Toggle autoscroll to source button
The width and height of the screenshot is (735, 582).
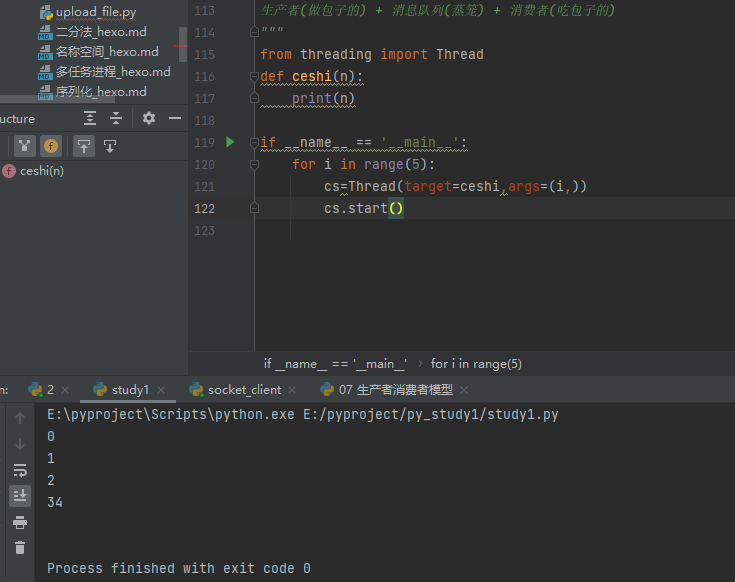coord(84,146)
